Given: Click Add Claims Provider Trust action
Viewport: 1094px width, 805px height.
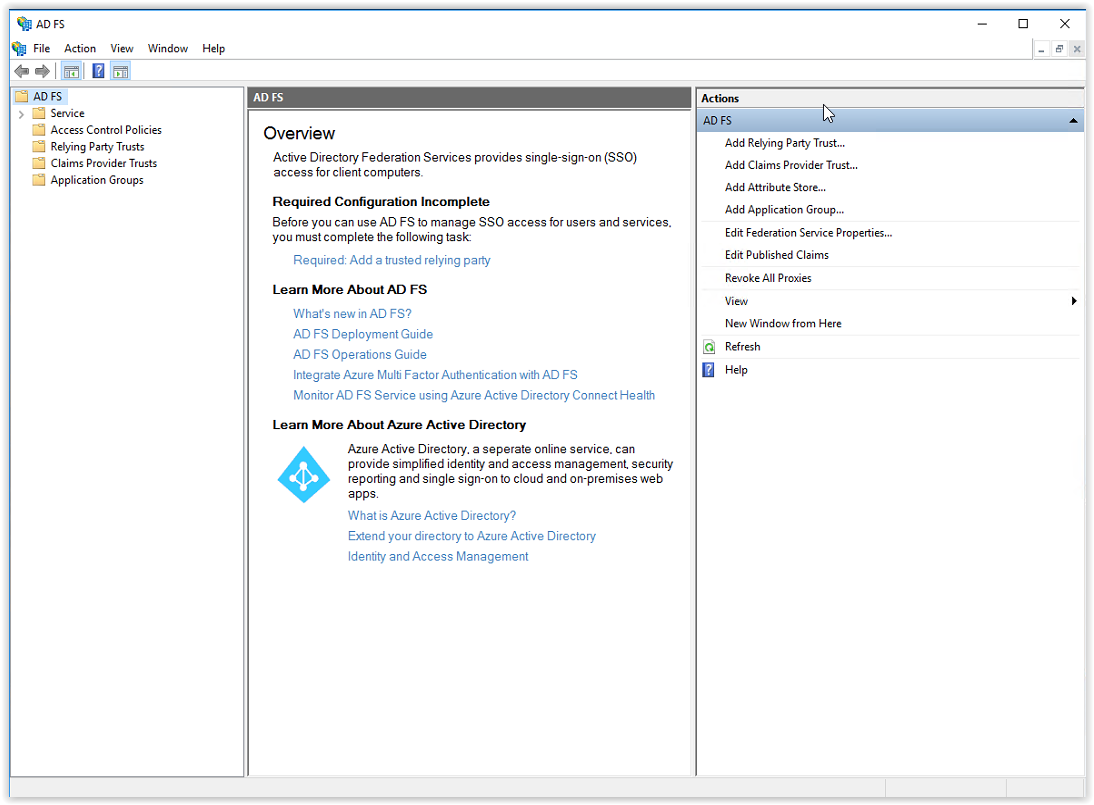Looking at the screenshot, I should [791, 165].
